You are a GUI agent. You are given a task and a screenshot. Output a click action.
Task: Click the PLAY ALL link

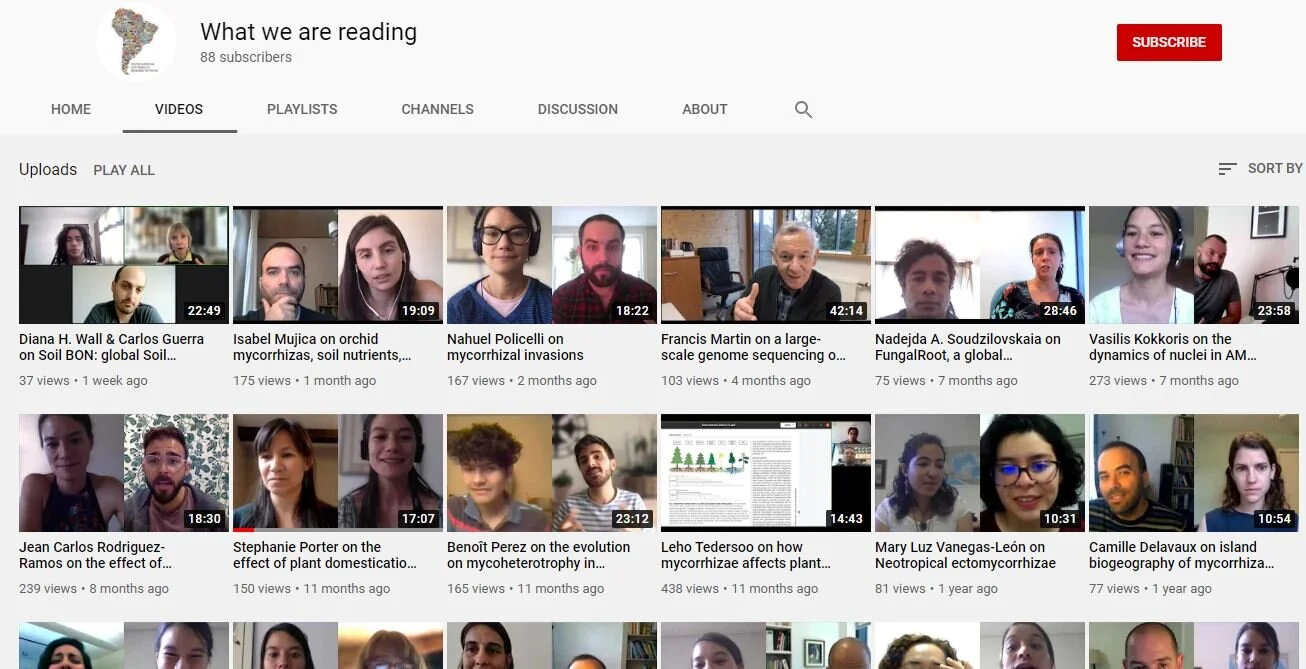click(123, 170)
